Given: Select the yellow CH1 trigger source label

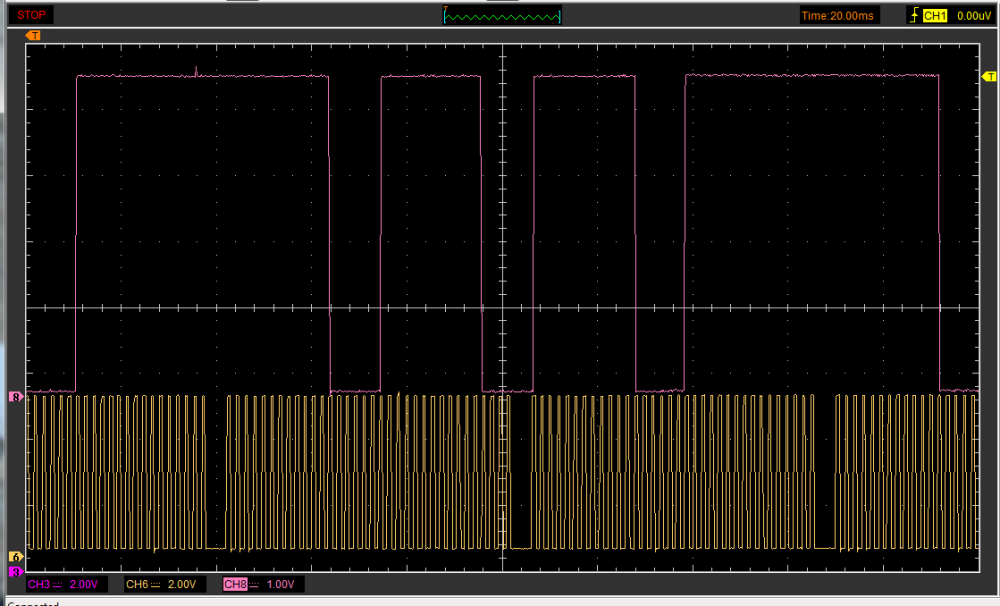Looking at the screenshot, I should [935, 15].
